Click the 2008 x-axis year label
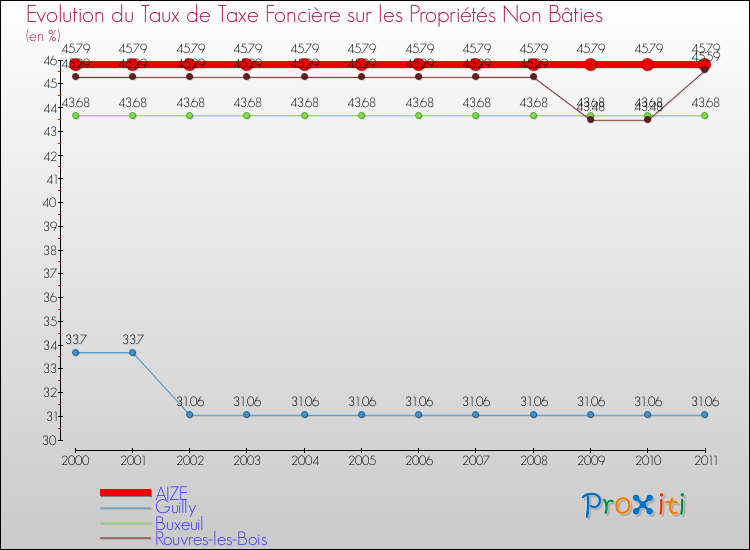 [x=534, y=460]
